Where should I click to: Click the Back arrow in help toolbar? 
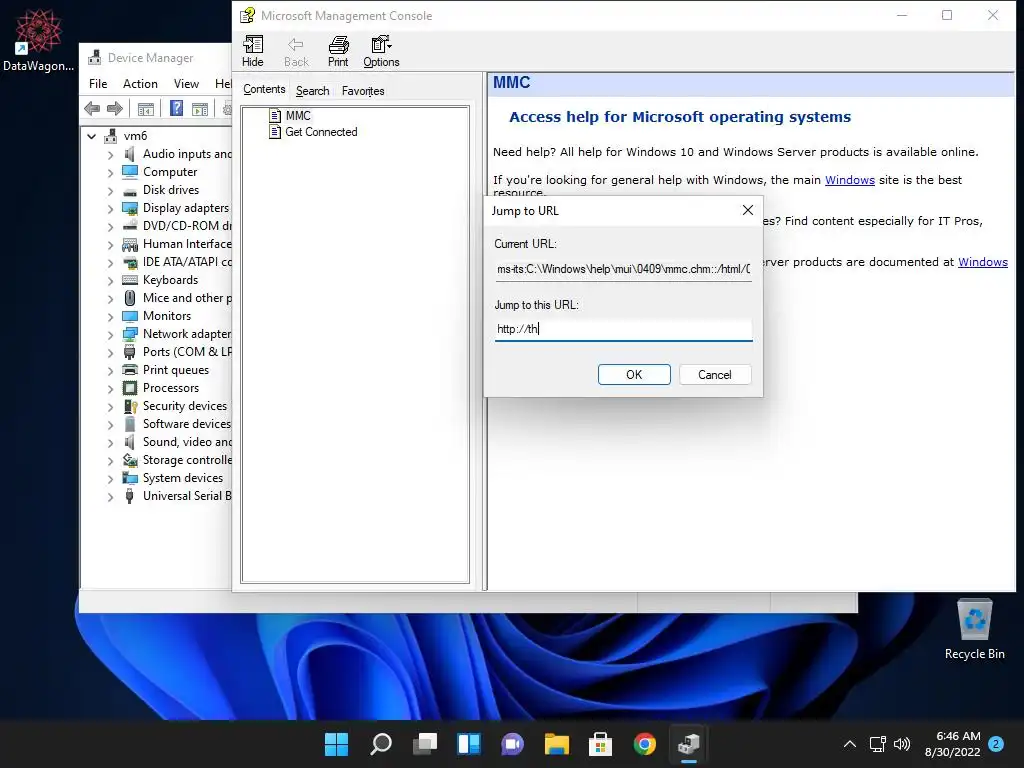(x=296, y=52)
